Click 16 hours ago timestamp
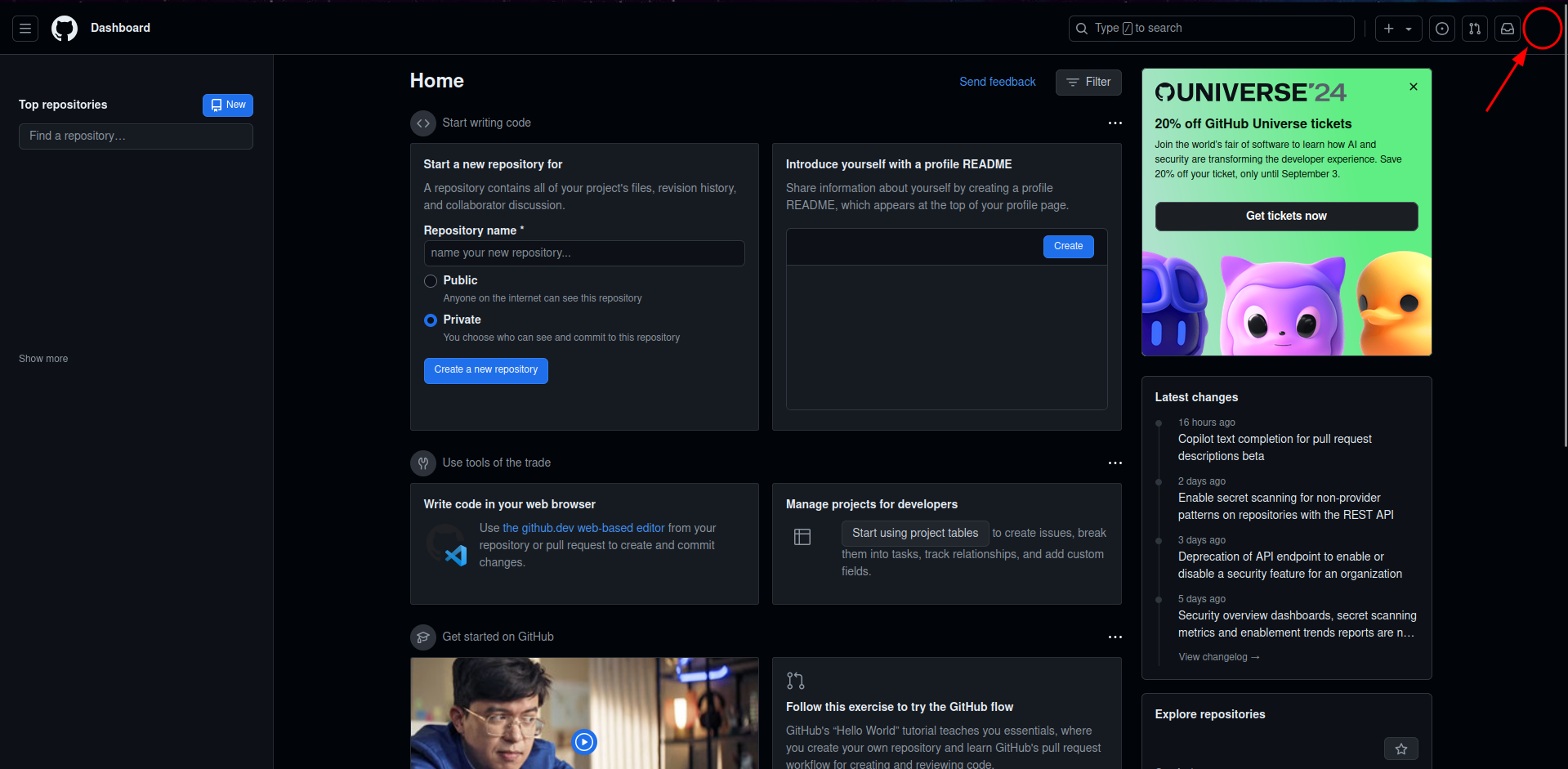 click(x=1206, y=423)
